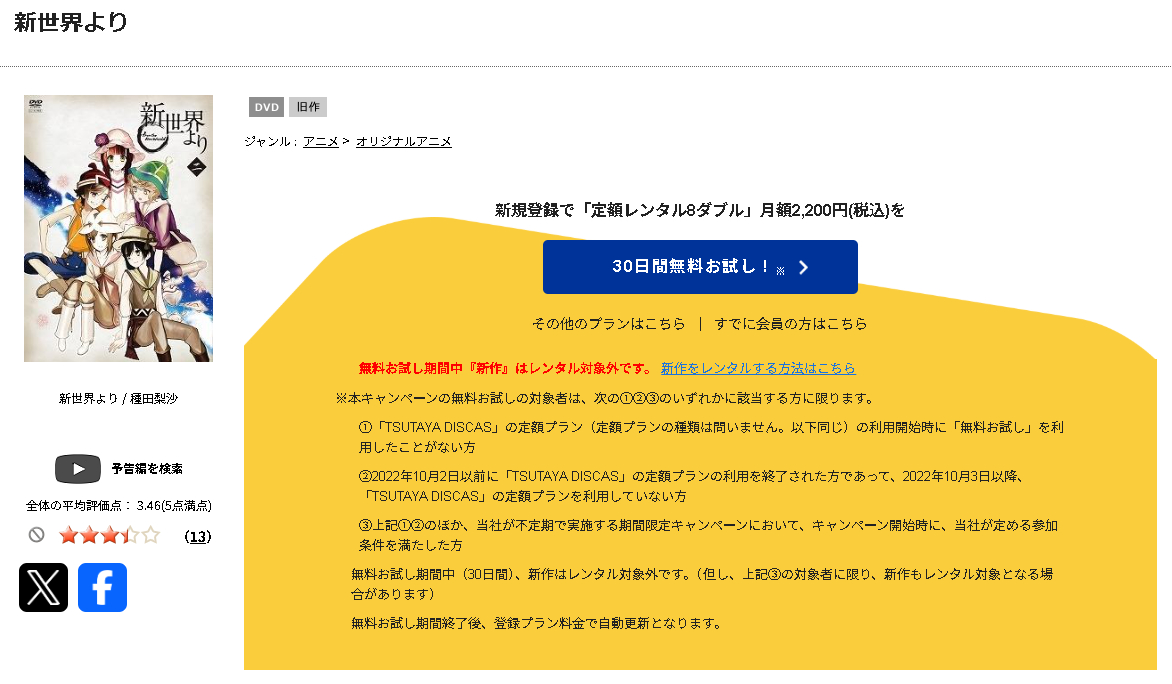The height and width of the screenshot is (684, 1172).
Task: Share the title on X (Twitter)
Action: click(x=43, y=588)
